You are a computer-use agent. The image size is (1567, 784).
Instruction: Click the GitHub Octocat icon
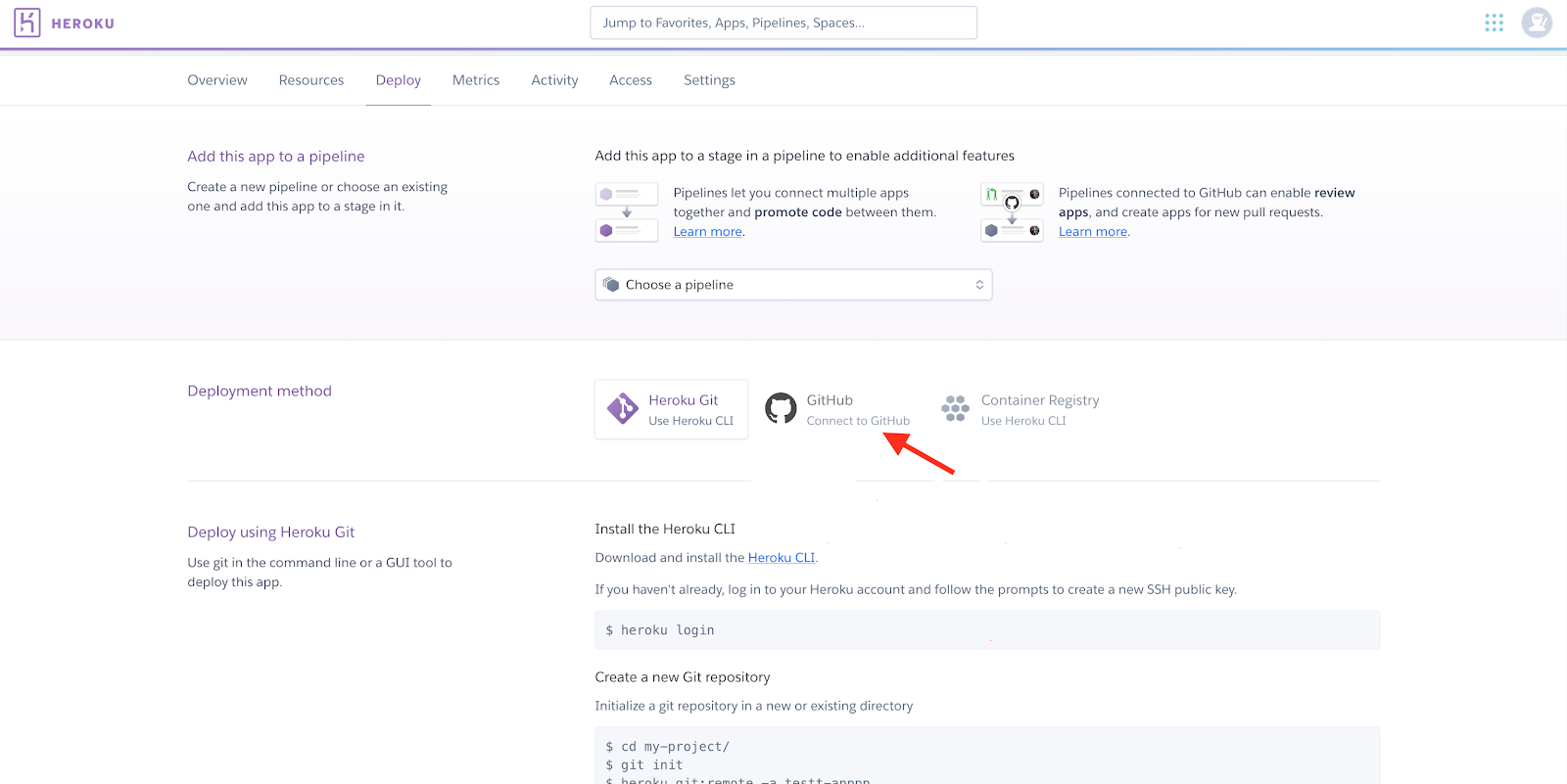[781, 408]
